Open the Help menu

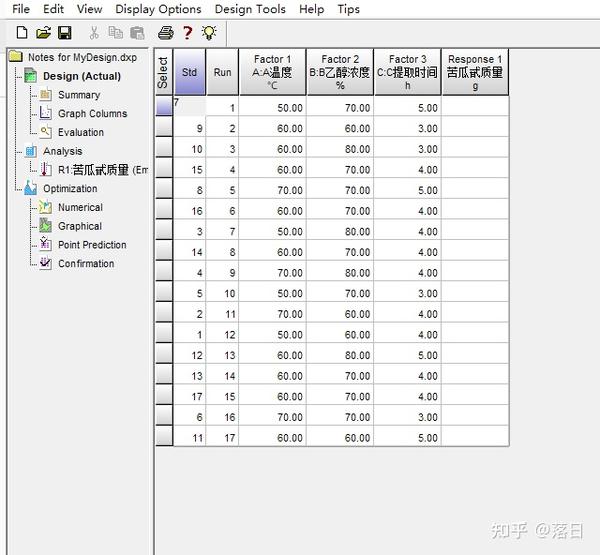tap(311, 9)
